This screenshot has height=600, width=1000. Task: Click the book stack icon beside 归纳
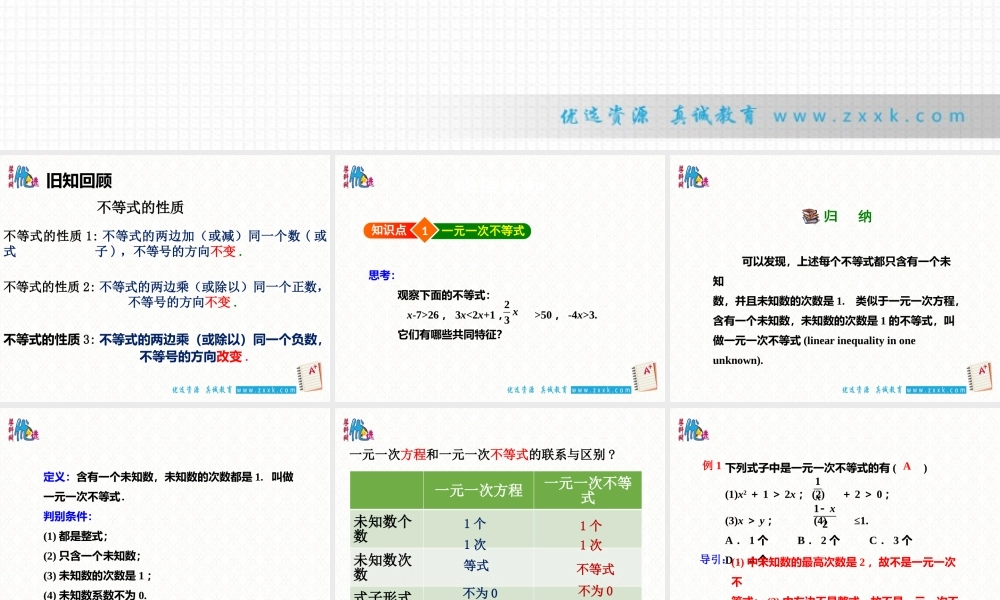(811, 216)
